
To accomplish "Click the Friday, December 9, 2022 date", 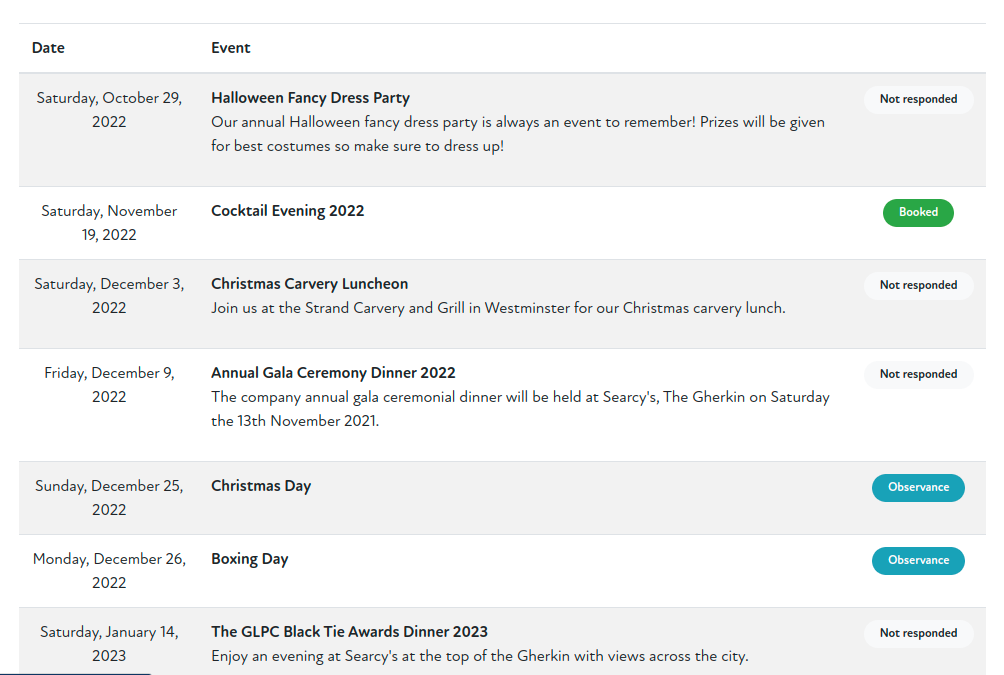I will tap(109, 385).
